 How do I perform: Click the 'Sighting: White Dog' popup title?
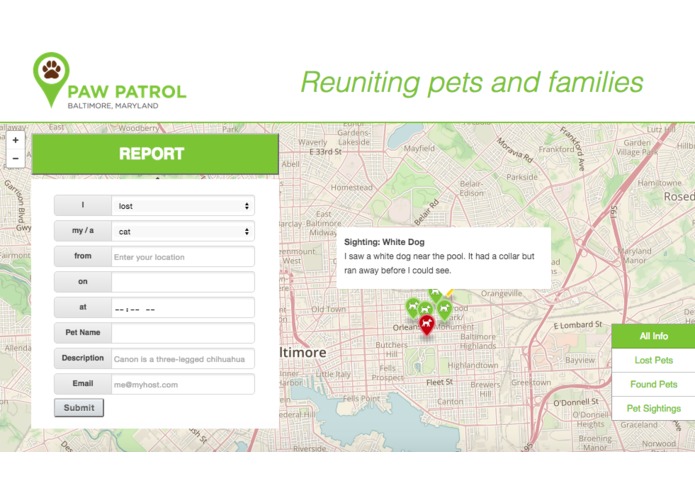click(384, 242)
